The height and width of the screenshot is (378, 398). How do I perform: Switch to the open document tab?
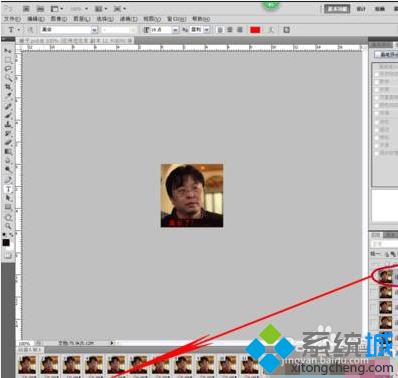tap(75, 41)
